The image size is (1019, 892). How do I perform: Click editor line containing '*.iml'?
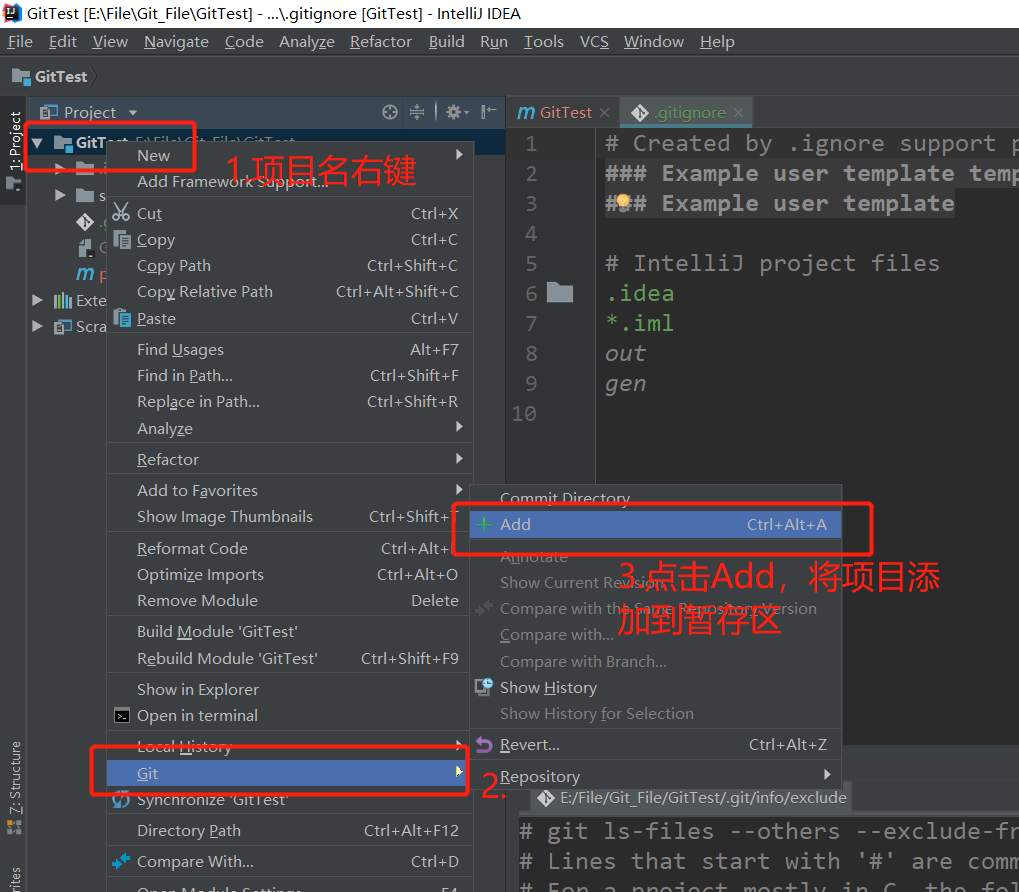[639, 323]
